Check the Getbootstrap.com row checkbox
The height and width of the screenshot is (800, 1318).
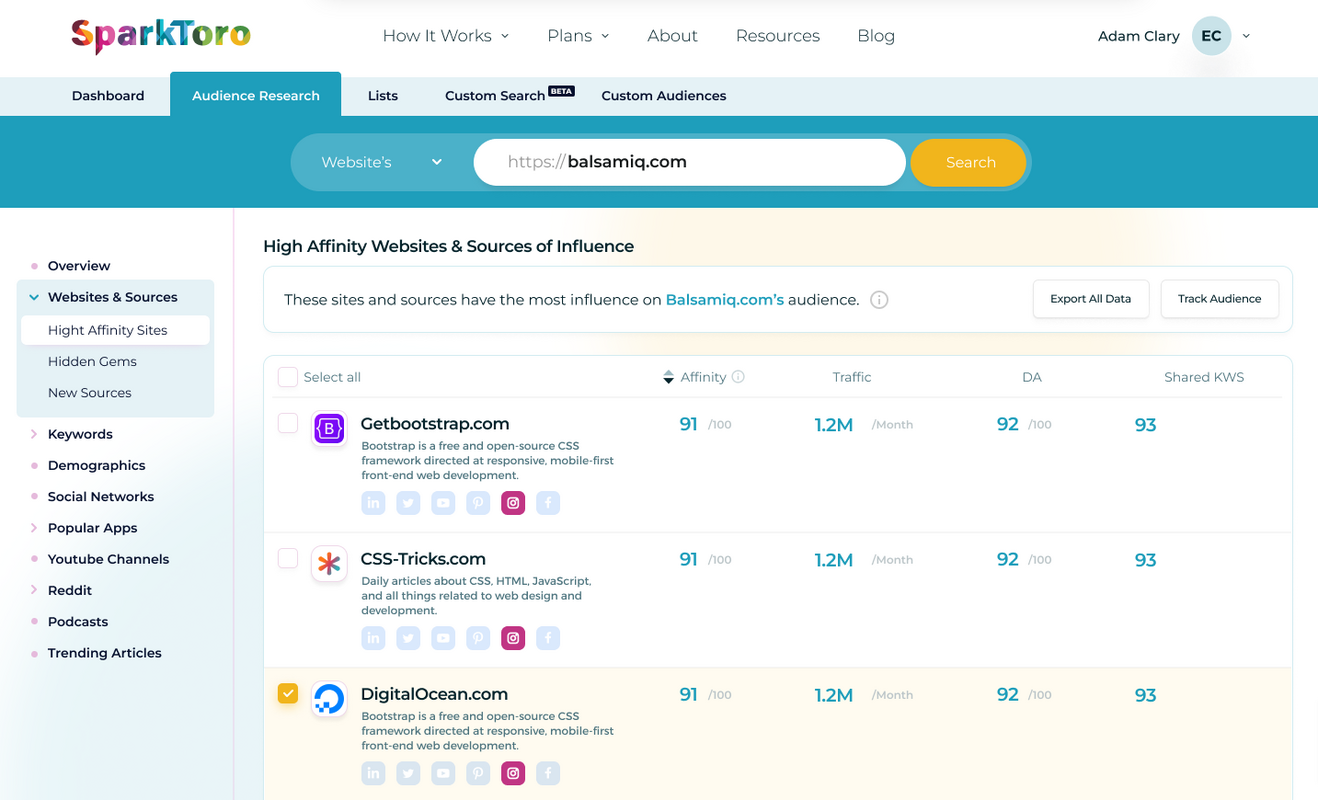[x=288, y=423]
